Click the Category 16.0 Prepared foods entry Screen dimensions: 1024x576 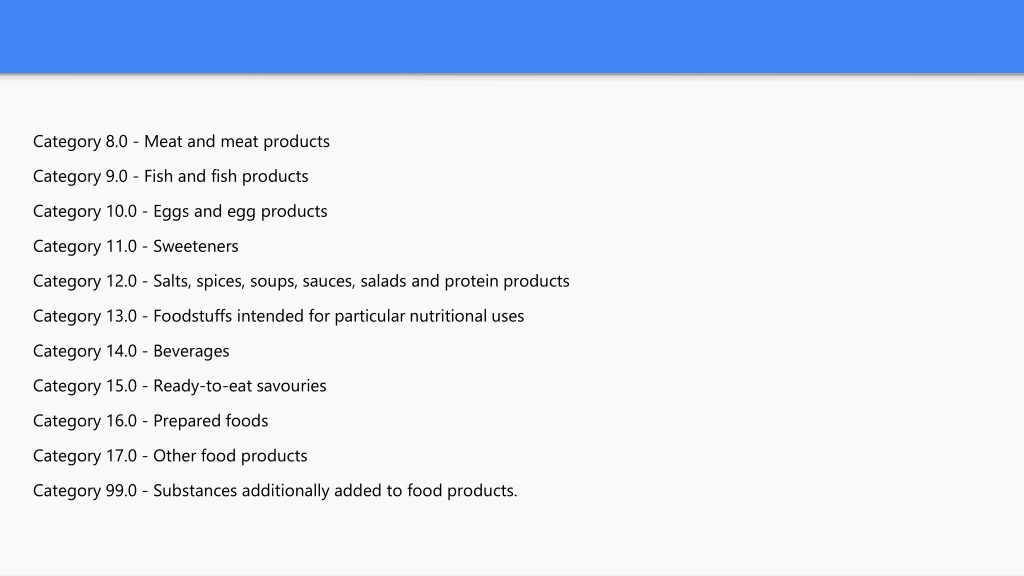point(151,421)
